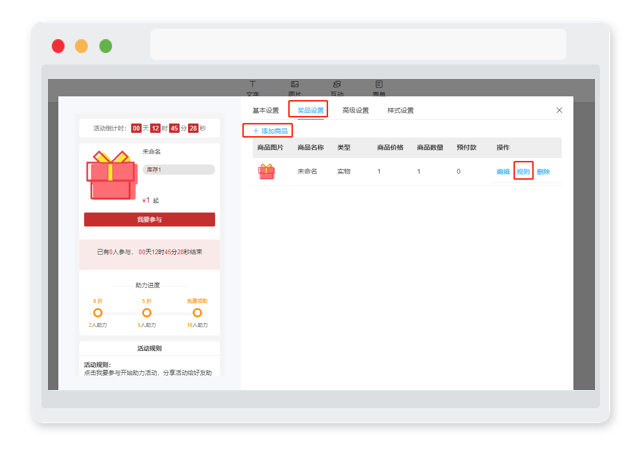
Task: Click the 0 prepayment cell in the table
Action: click(458, 172)
